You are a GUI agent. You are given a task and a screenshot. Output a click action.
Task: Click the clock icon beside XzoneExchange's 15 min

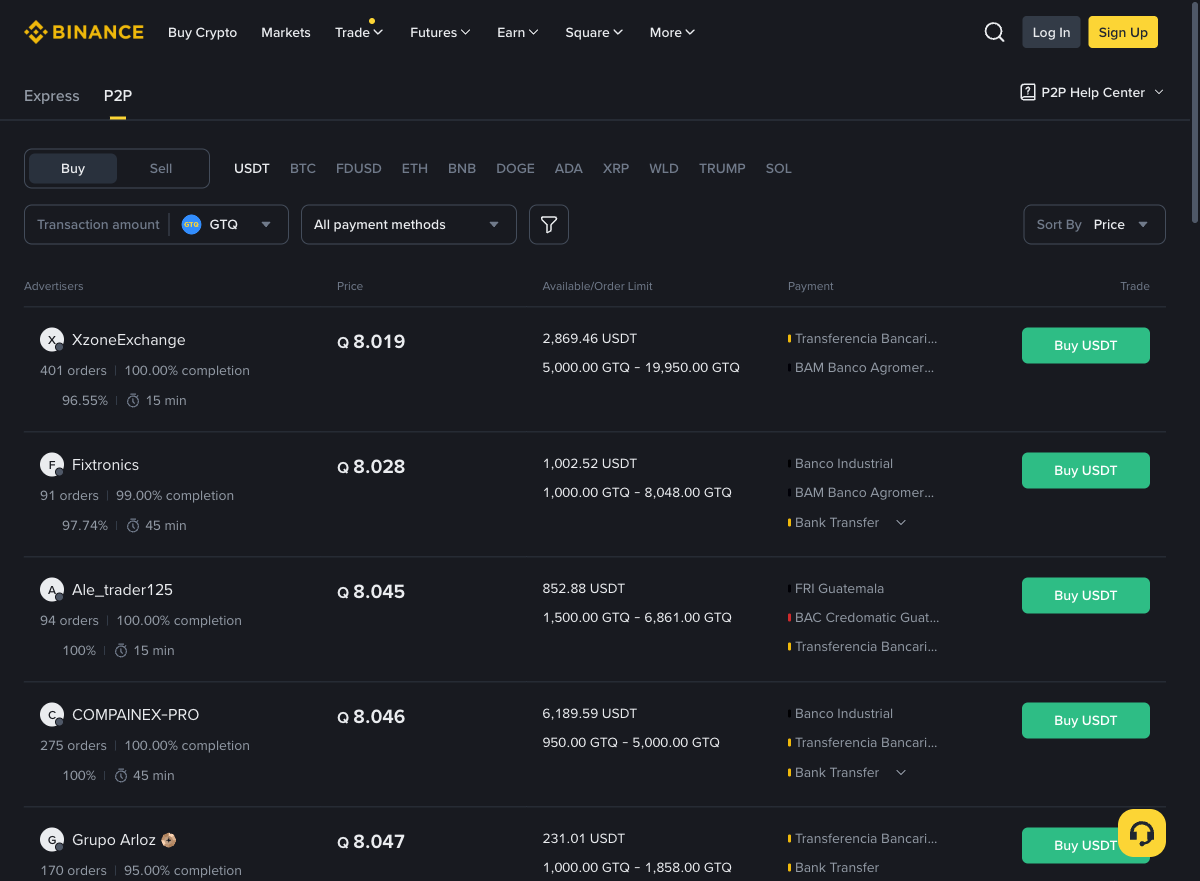(x=133, y=401)
